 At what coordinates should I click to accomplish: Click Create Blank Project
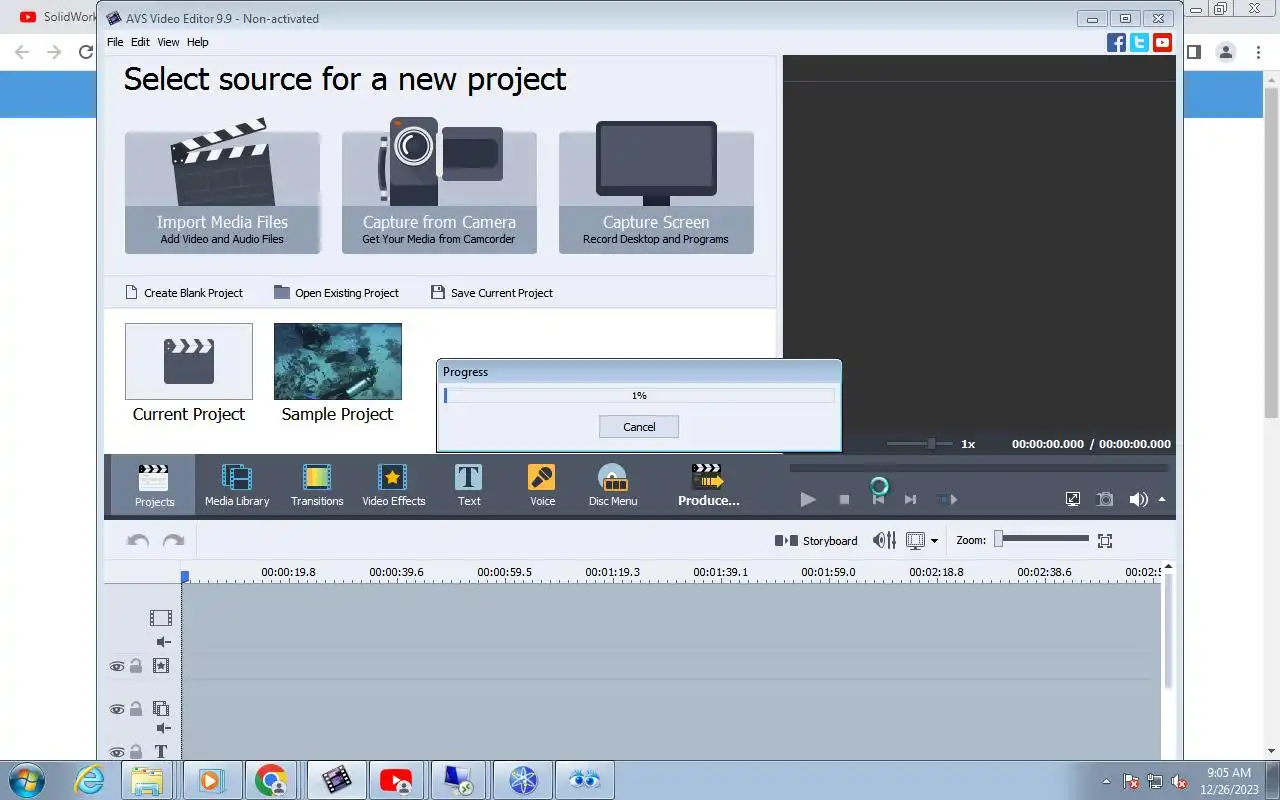(184, 293)
